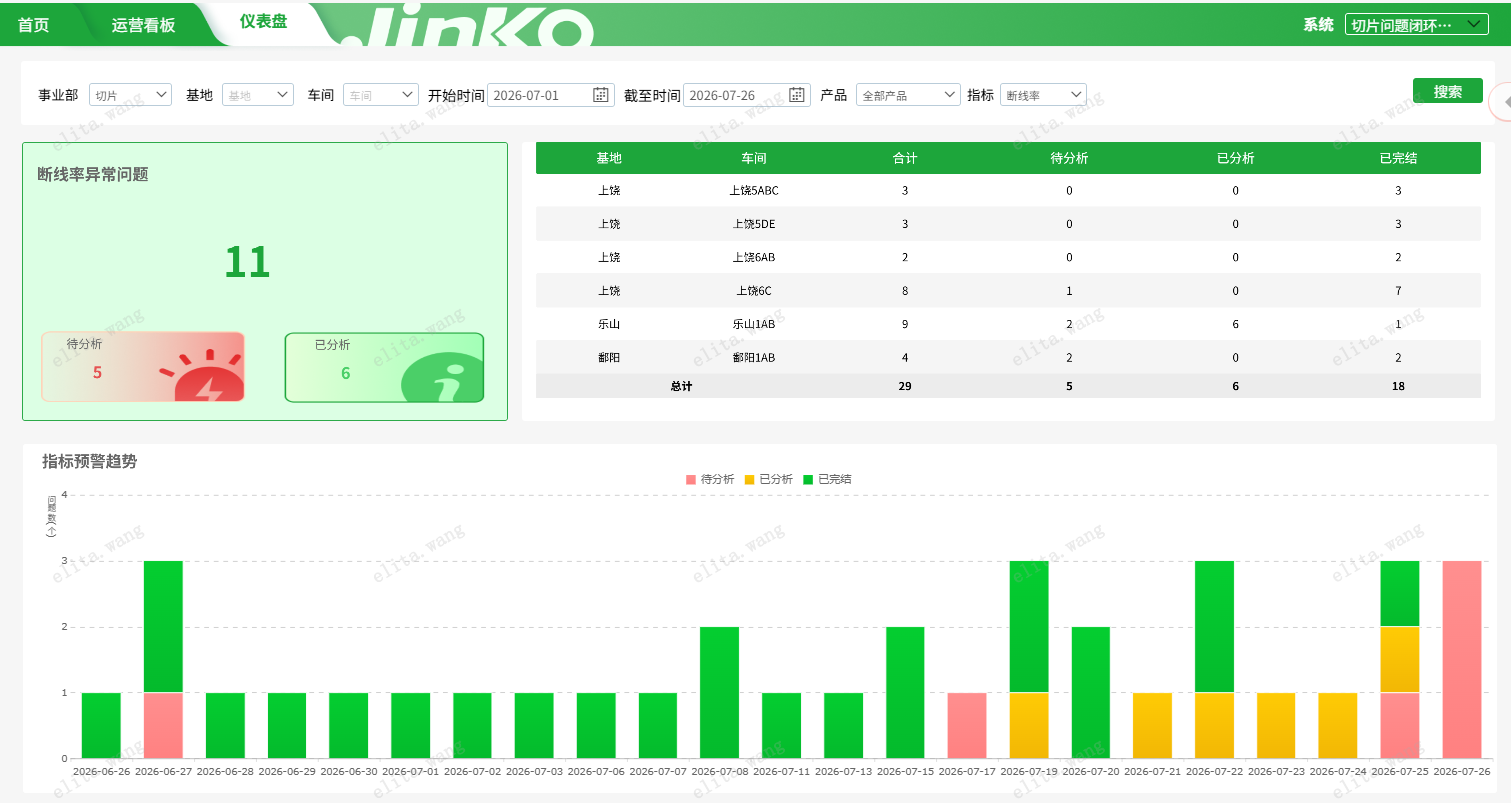Click the green bar for 2026-06-26
This screenshot has width=1511, height=803.
(101, 725)
